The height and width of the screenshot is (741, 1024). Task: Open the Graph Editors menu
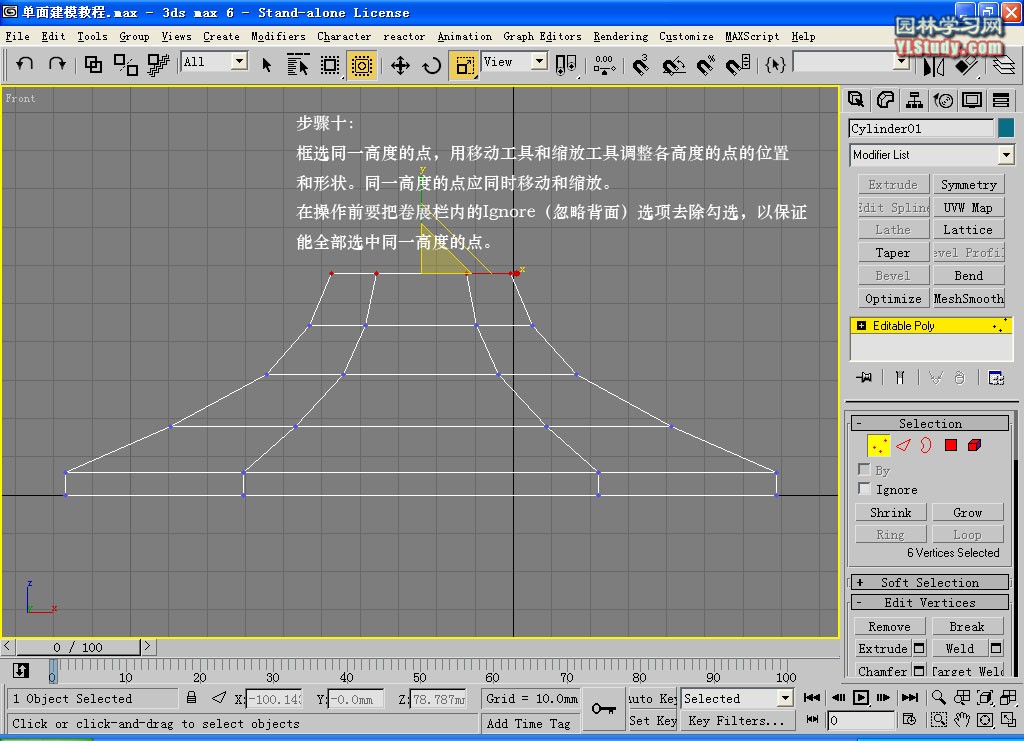point(542,37)
